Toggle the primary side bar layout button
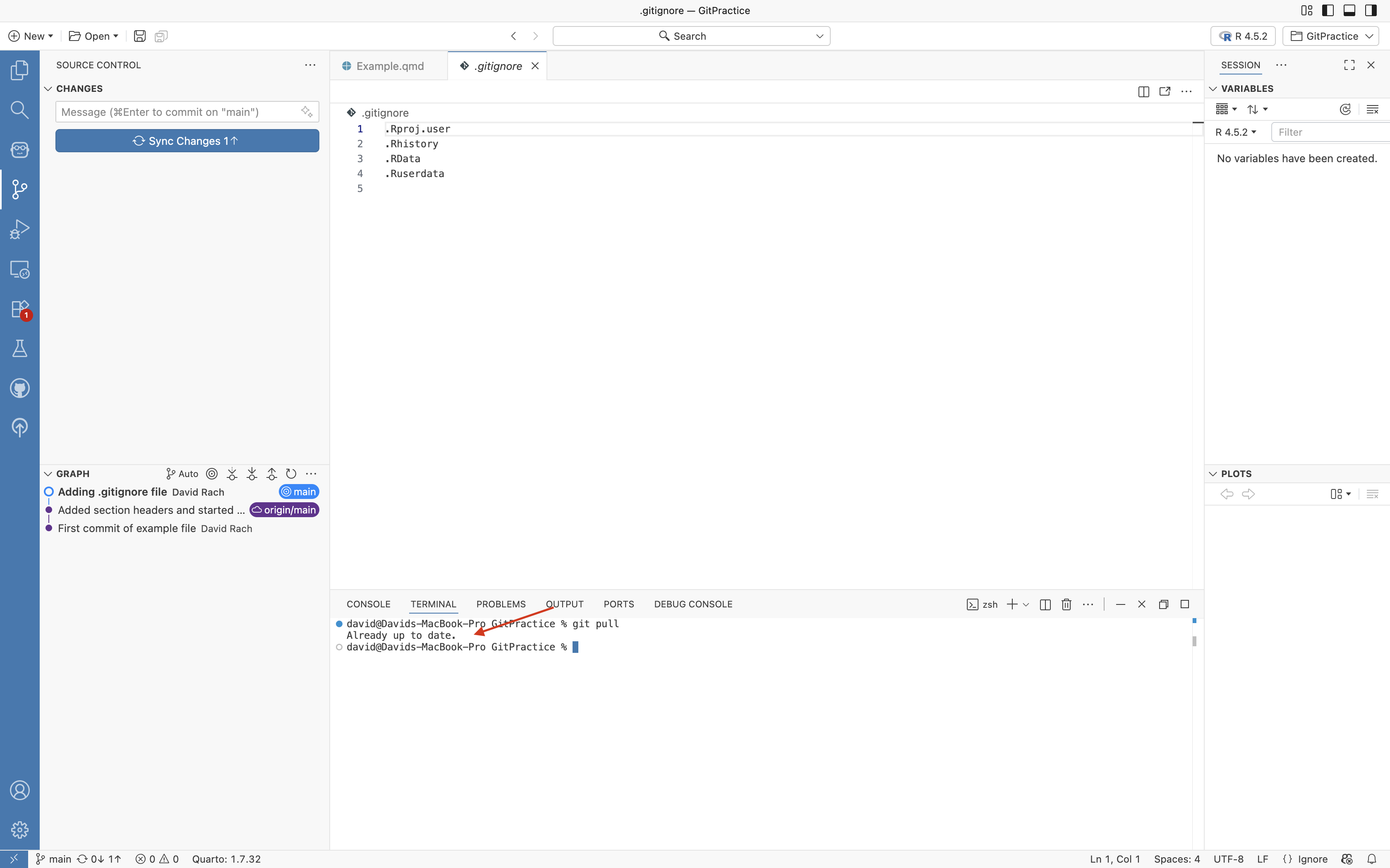 tap(1328, 10)
